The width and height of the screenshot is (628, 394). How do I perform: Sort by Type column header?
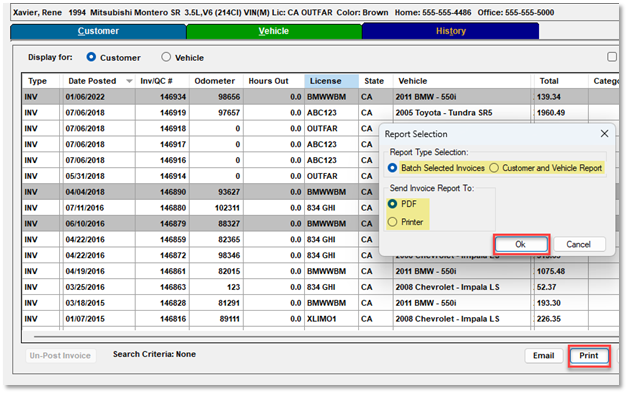pyautogui.click(x=41, y=81)
